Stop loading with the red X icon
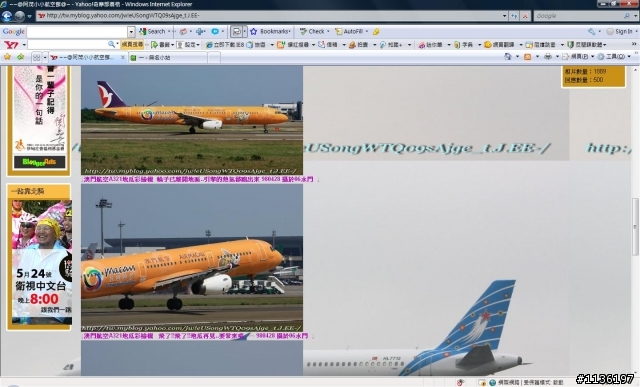Screen dimensions: 640x387 (x=525, y=16)
